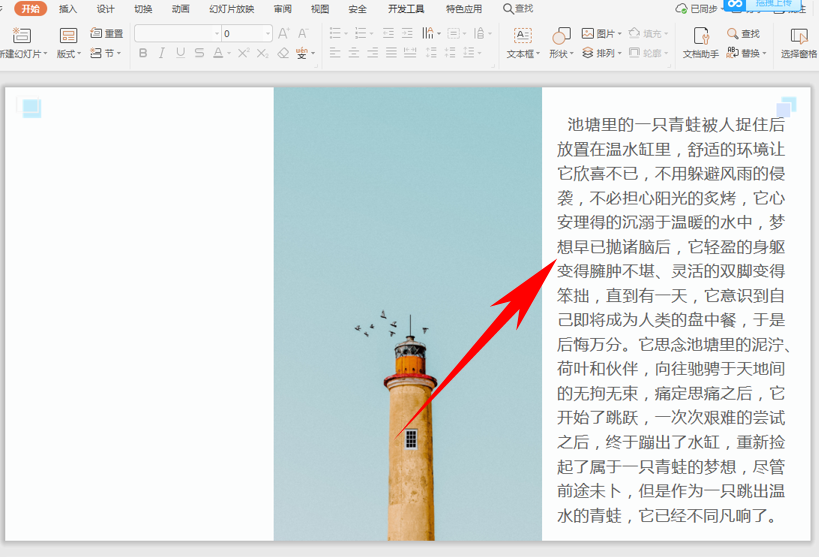Switch to the Insert (插入) tab

pos(68,9)
